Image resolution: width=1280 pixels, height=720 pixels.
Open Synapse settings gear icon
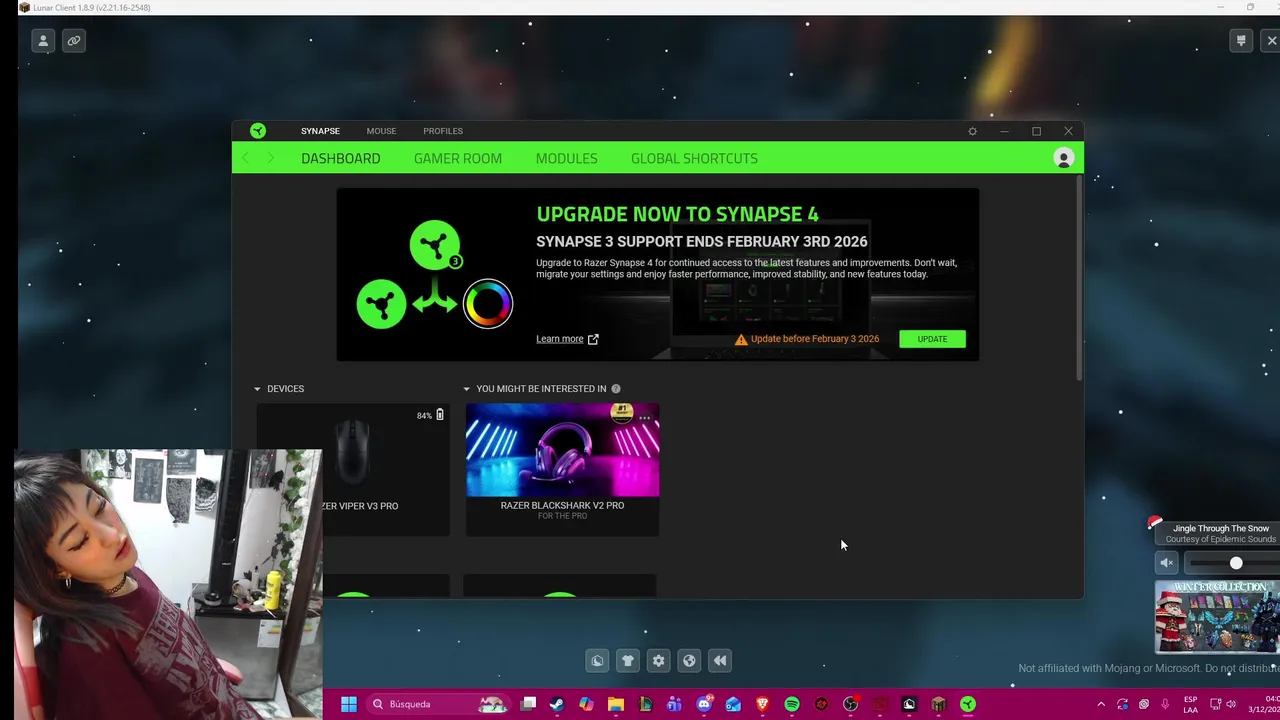(x=972, y=131)
